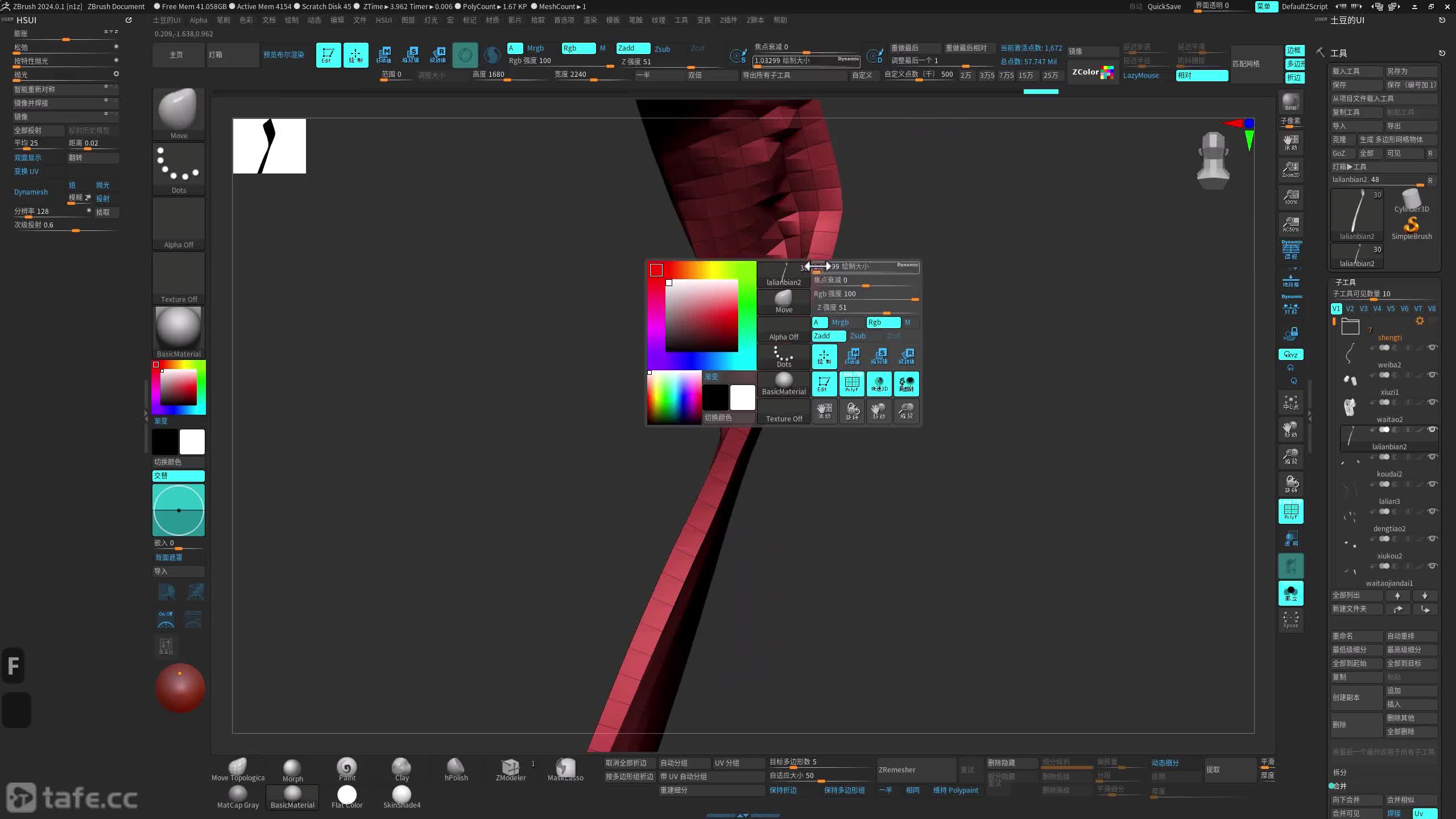This screenshot has width=1456, height=819.
Task: Toggle the 交替 button in left shelf
Action: point(179,475)
